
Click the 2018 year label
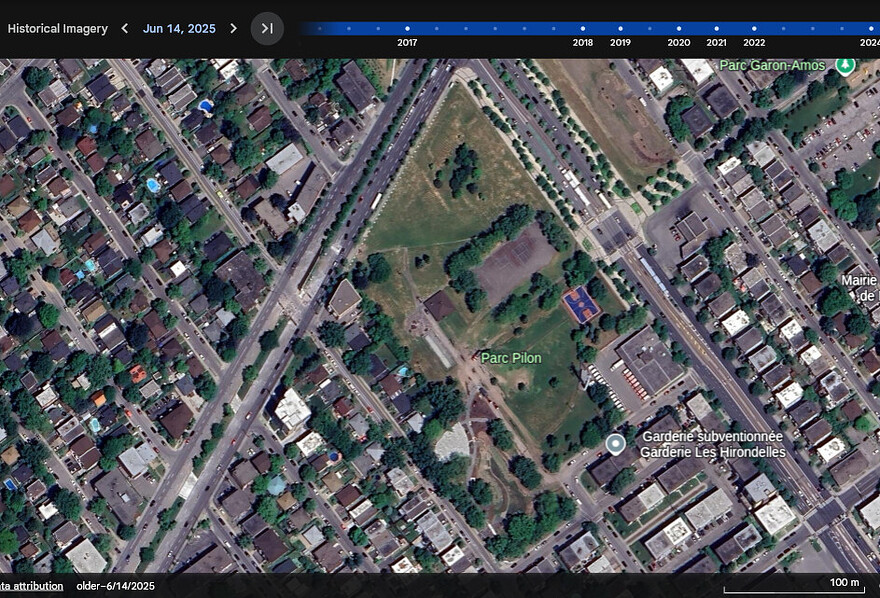583,43
